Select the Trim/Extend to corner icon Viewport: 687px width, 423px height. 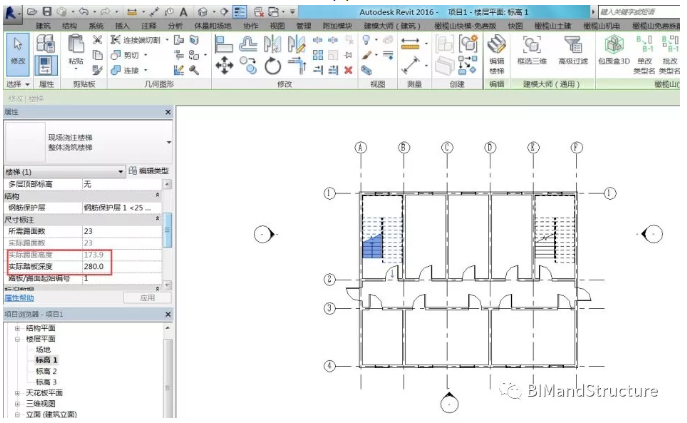pyautogui.click(x=297, y=66)
